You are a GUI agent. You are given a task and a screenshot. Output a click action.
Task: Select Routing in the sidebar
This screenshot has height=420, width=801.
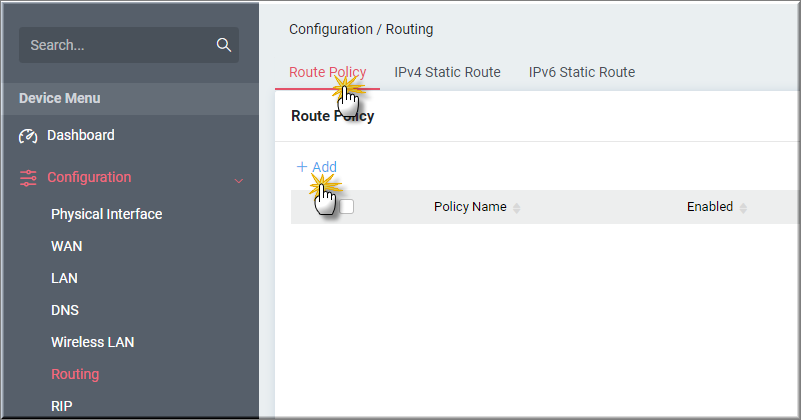click(x=75, y=375)
